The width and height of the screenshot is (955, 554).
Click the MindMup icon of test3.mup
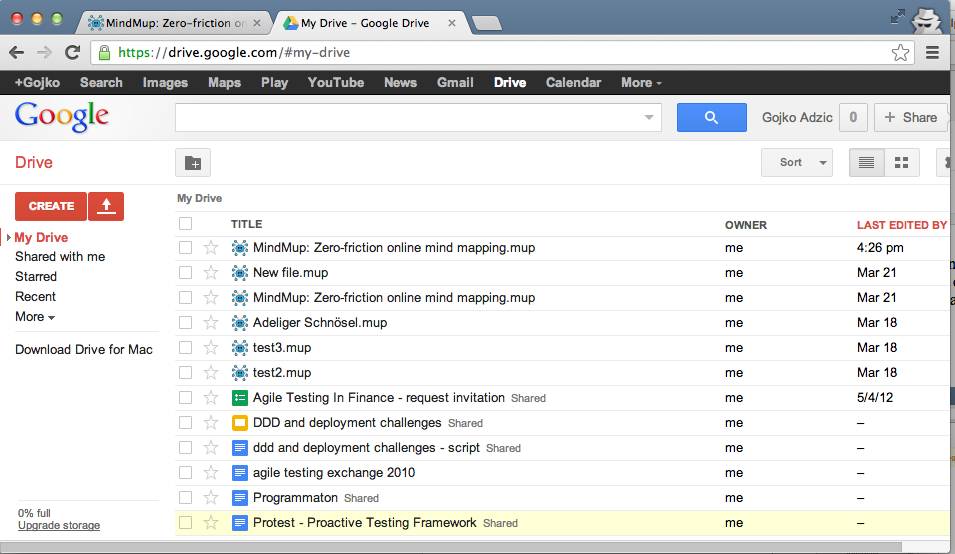[x=240, y=348]
